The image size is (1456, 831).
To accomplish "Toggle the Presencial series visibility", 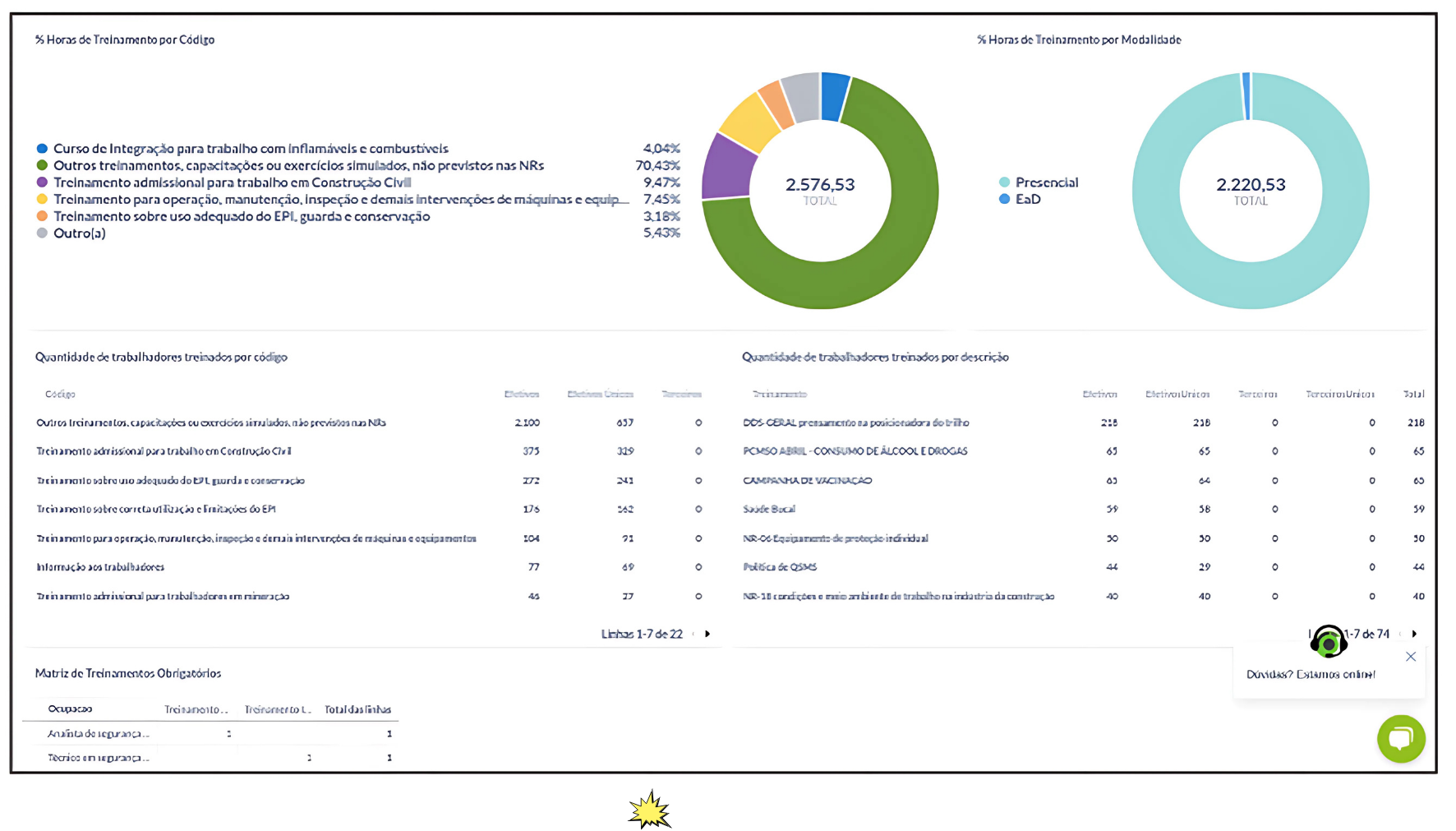I will point(1048,182).
